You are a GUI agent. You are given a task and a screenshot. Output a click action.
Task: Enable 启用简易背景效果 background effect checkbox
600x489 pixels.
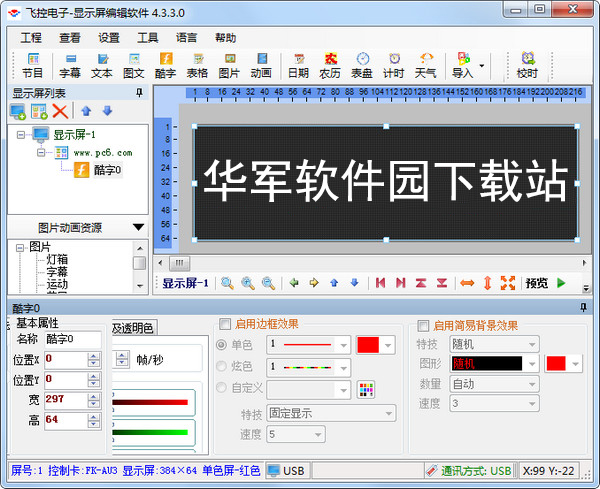[x=423, y=326]
